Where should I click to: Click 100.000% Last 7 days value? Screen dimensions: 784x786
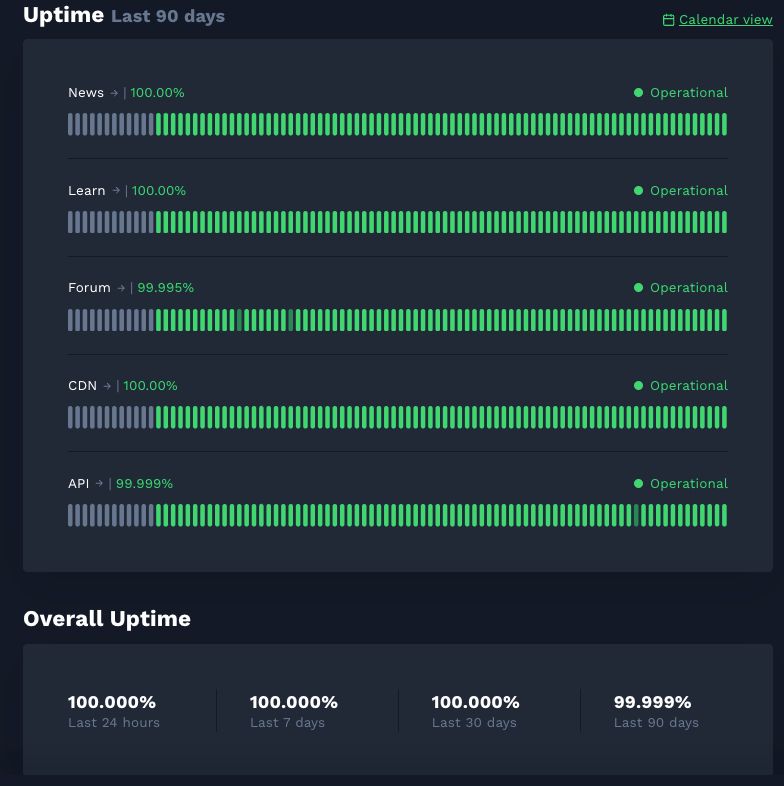(294, 702)
